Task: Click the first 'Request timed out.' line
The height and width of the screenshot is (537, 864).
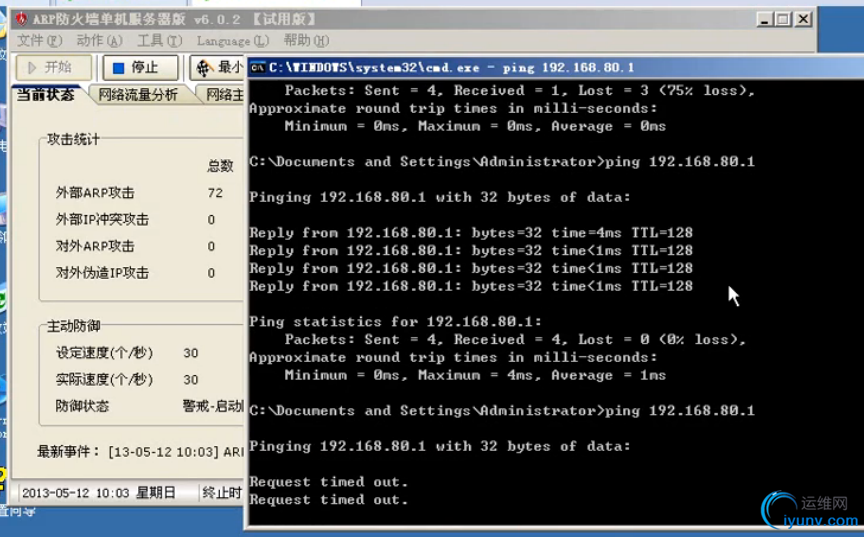Action: click(328, 482)
